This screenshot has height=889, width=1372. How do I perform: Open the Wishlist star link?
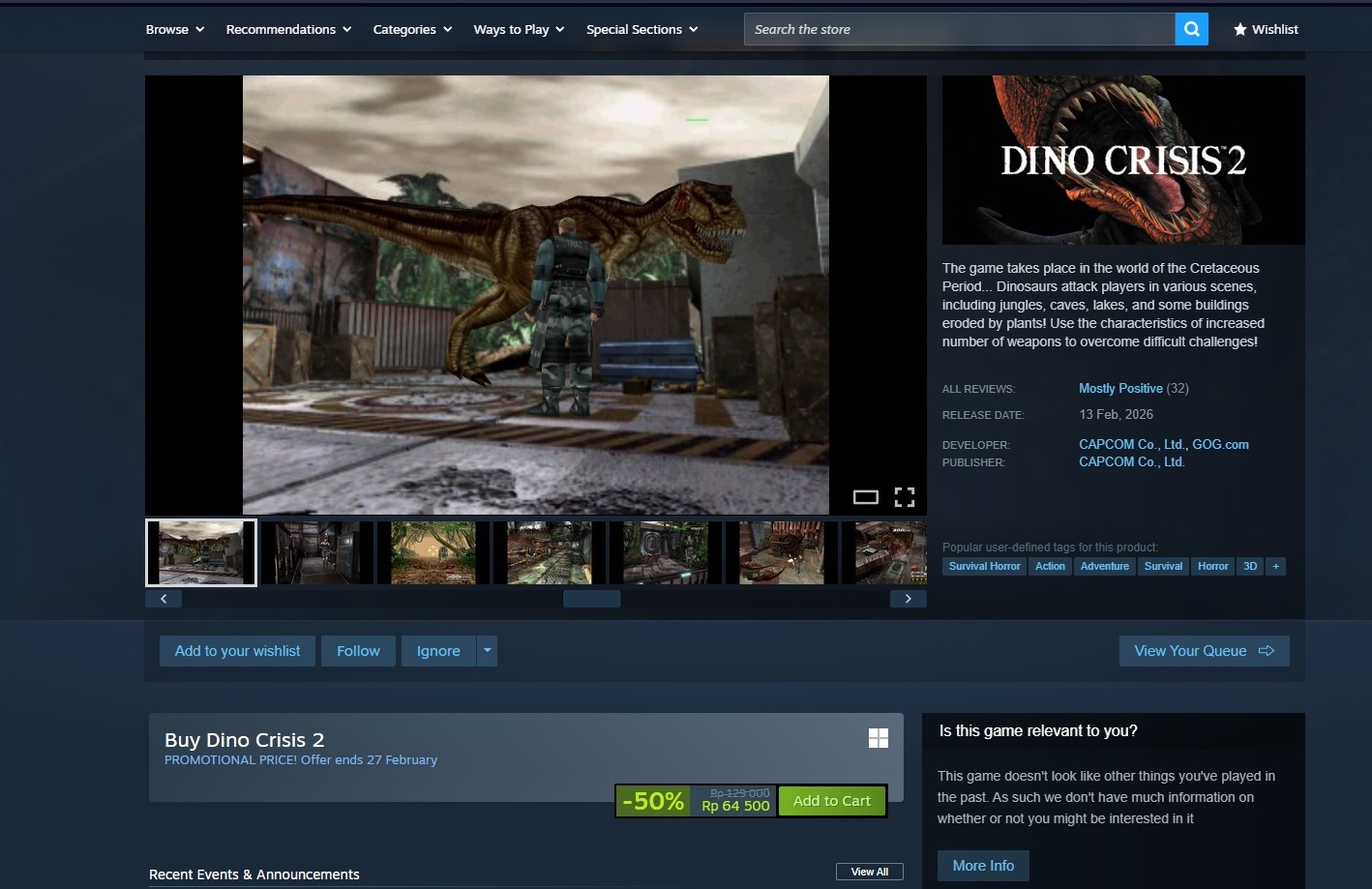click(1266, 29)
